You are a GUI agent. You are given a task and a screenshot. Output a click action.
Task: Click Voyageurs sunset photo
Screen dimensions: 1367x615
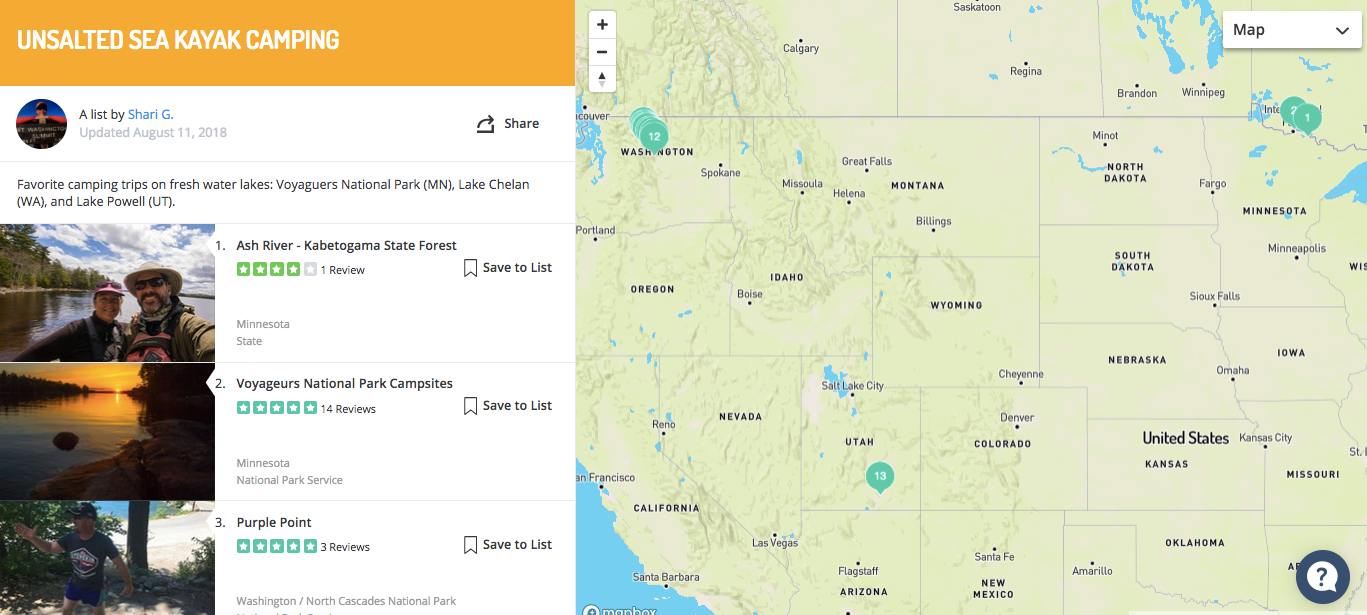point(107,432)
